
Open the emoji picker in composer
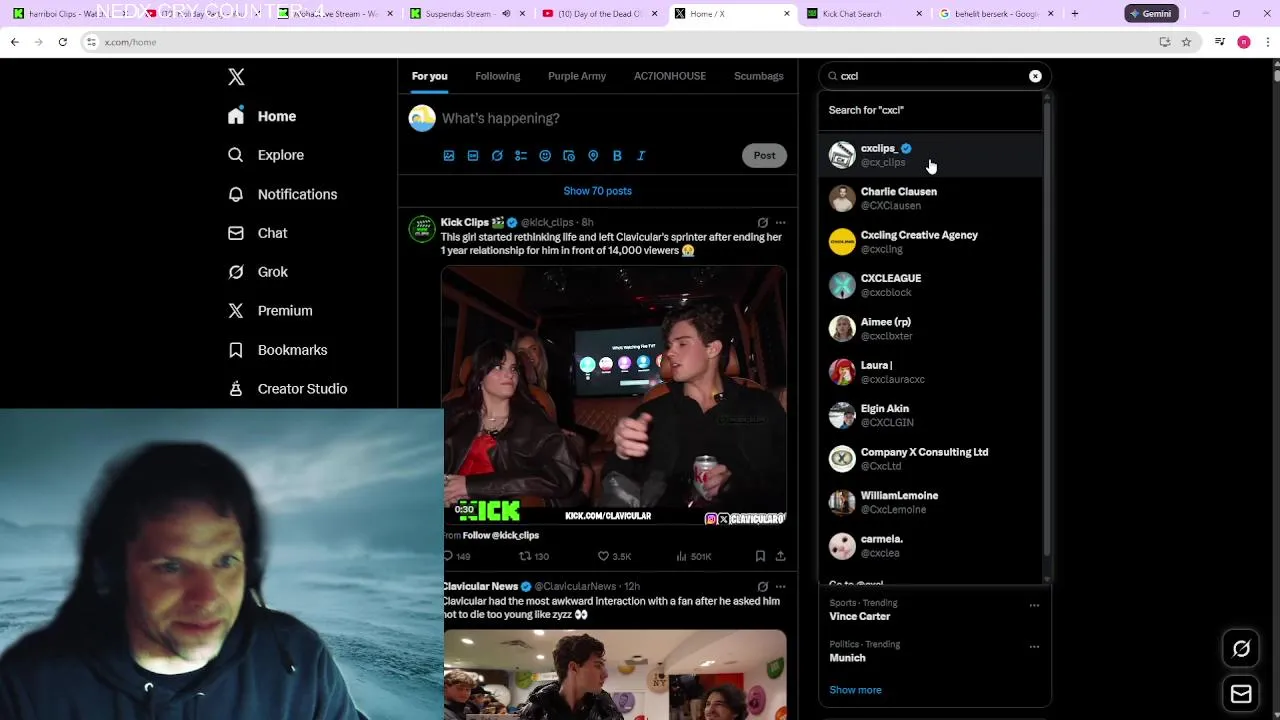545,156
